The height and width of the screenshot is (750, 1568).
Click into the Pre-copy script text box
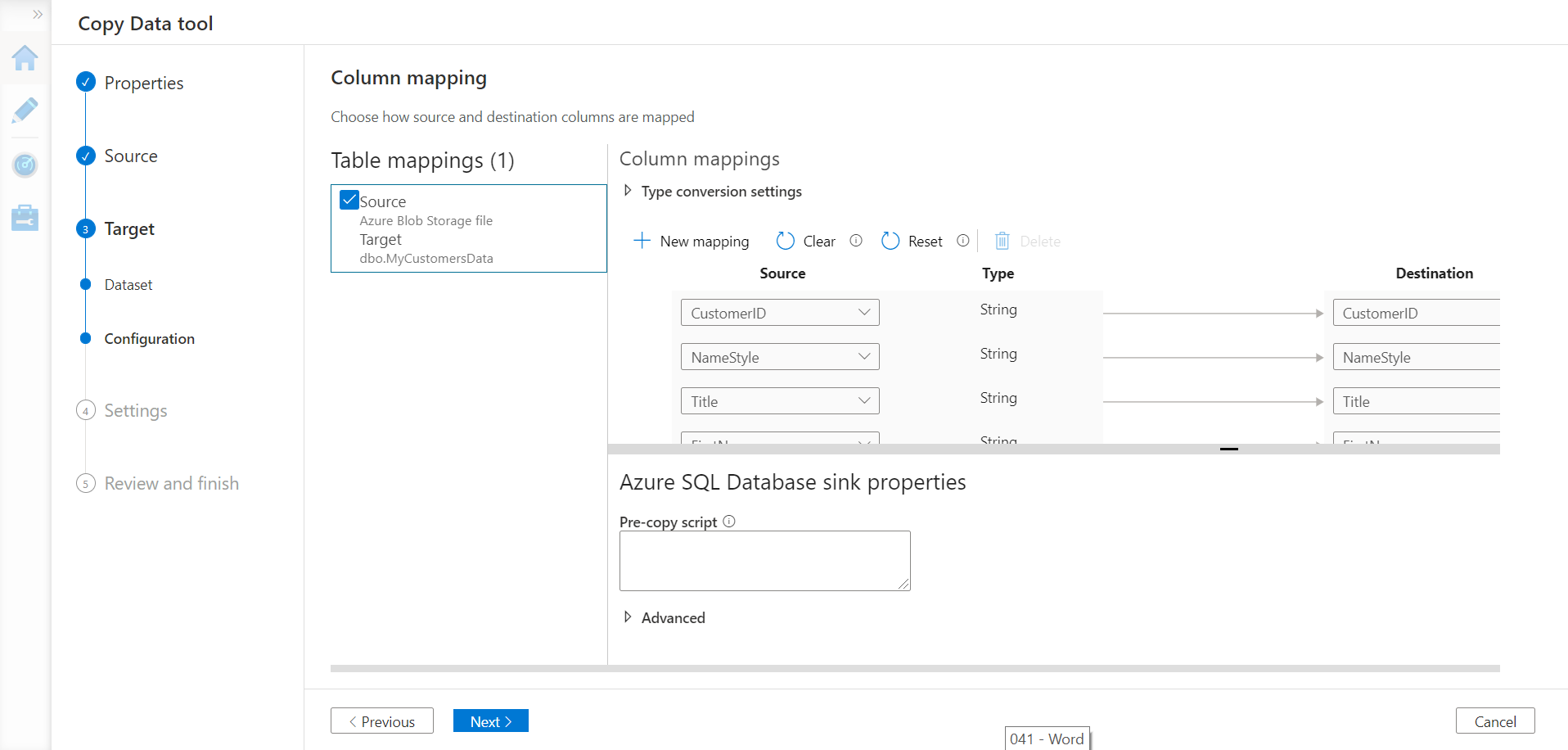[x=764, y=561]
